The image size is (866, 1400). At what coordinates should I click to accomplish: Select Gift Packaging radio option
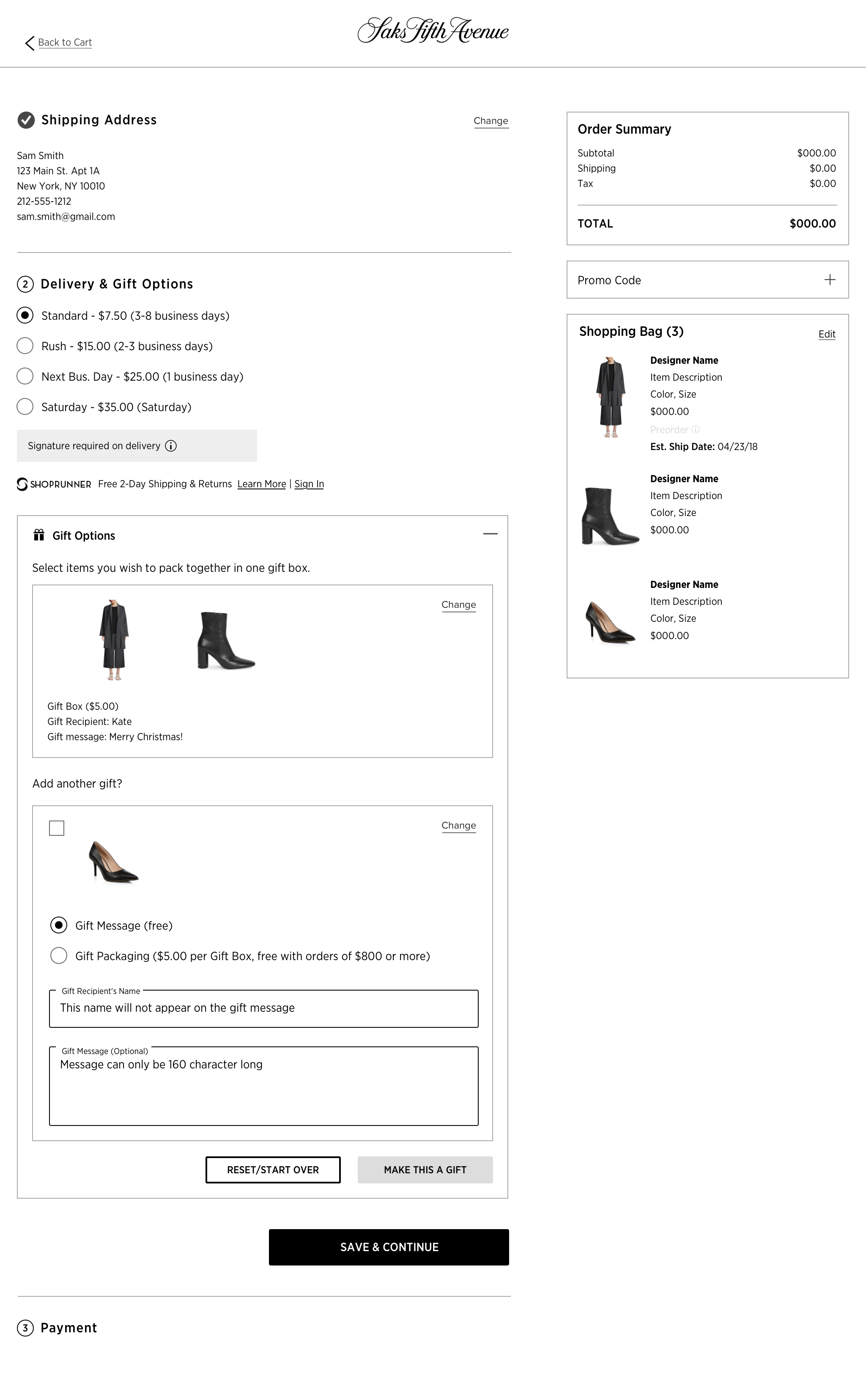click(59, 955)
